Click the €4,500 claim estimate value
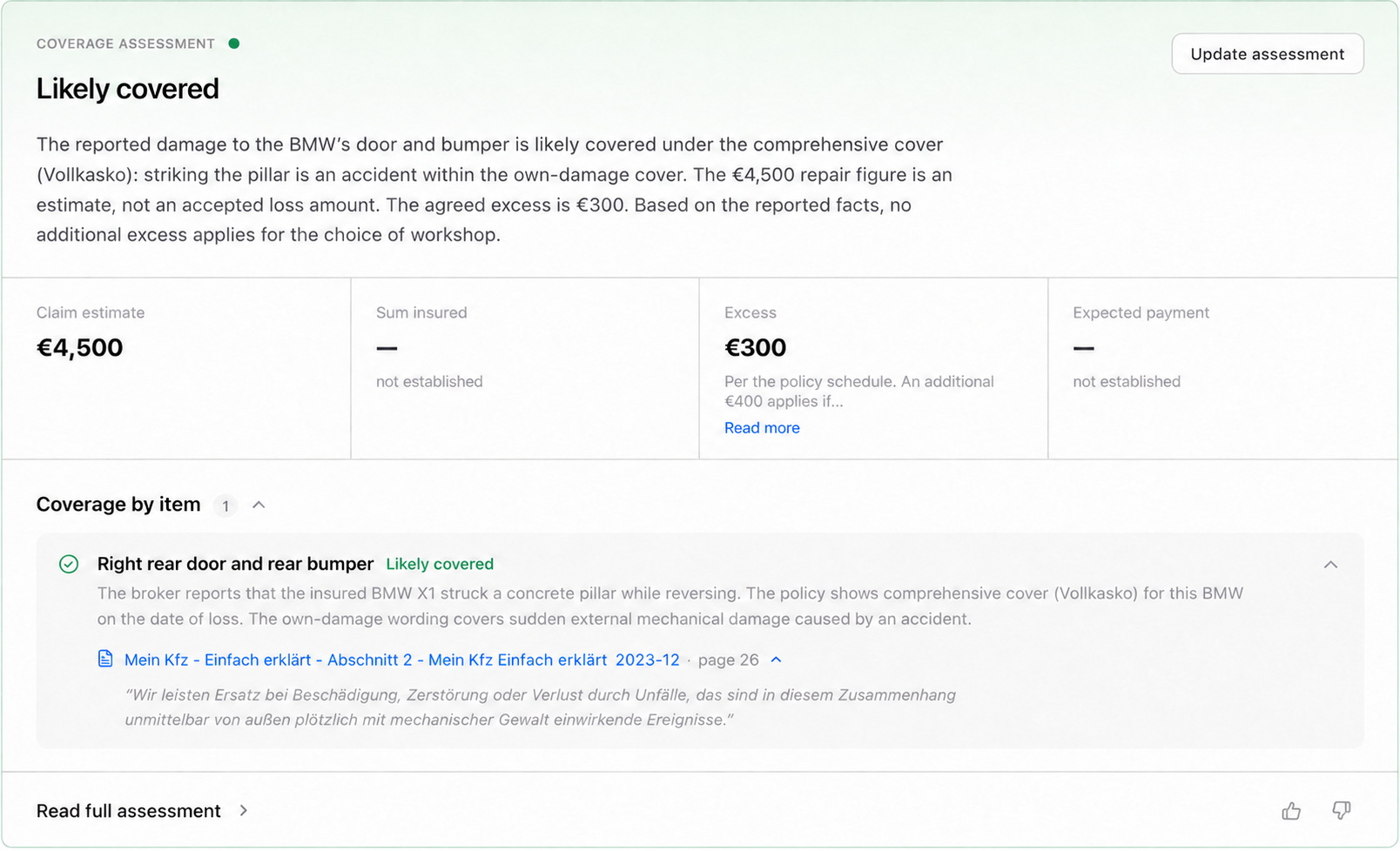This screenshot has width=1400, height=851. coord(80,348)
